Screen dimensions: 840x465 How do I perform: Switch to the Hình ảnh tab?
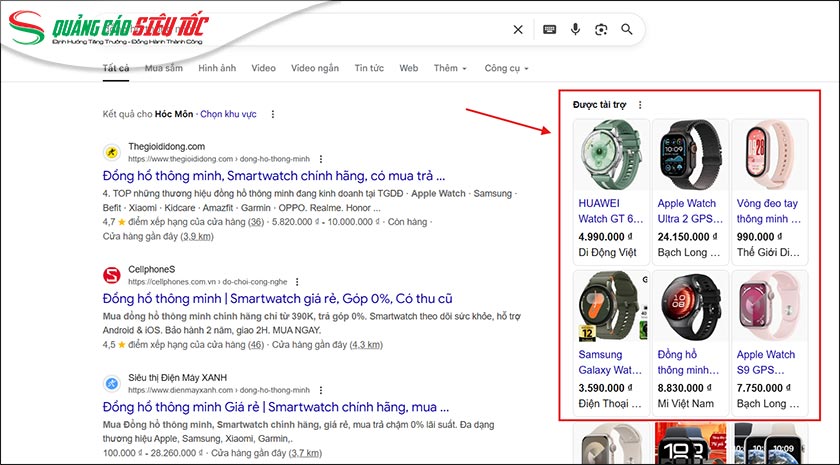[x=217, y=69]
